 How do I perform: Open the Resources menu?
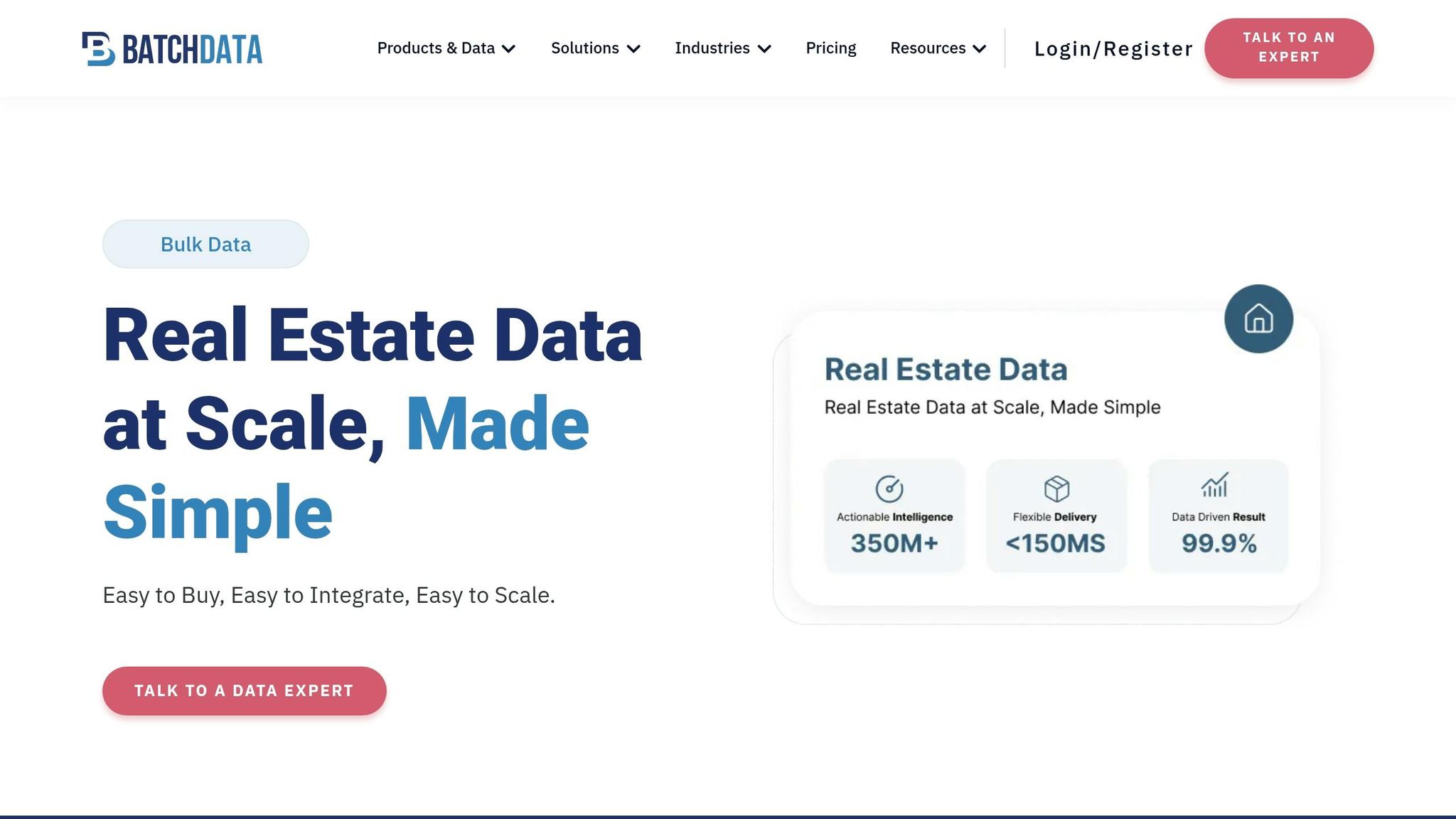938,48
